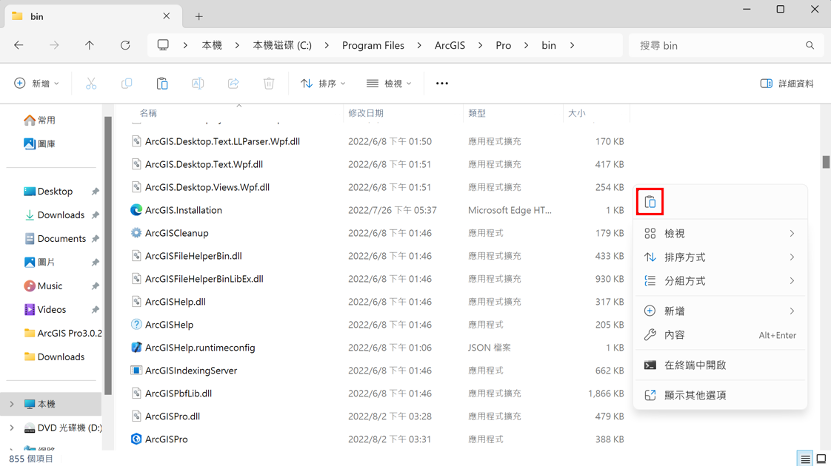
Task: Click the paste icon in context menu
Action: (x=649, y=202)
